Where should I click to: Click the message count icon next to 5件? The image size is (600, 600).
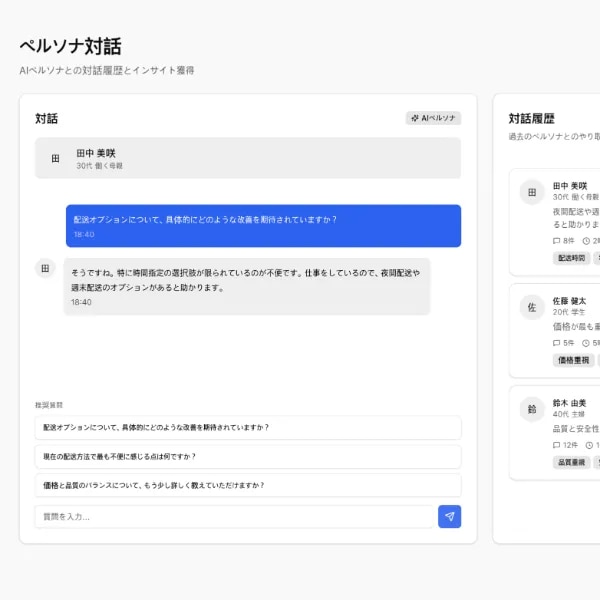tap(556, 343)
